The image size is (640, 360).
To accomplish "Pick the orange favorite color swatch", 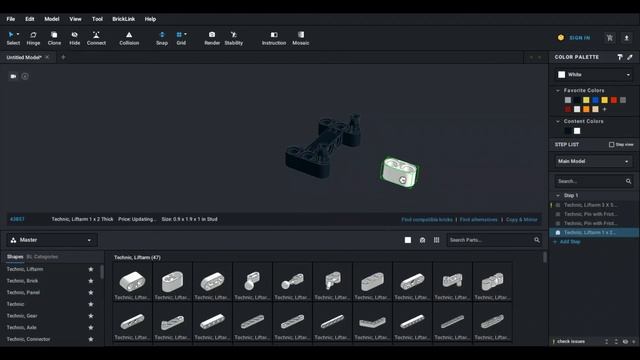I will pos(586,109).
